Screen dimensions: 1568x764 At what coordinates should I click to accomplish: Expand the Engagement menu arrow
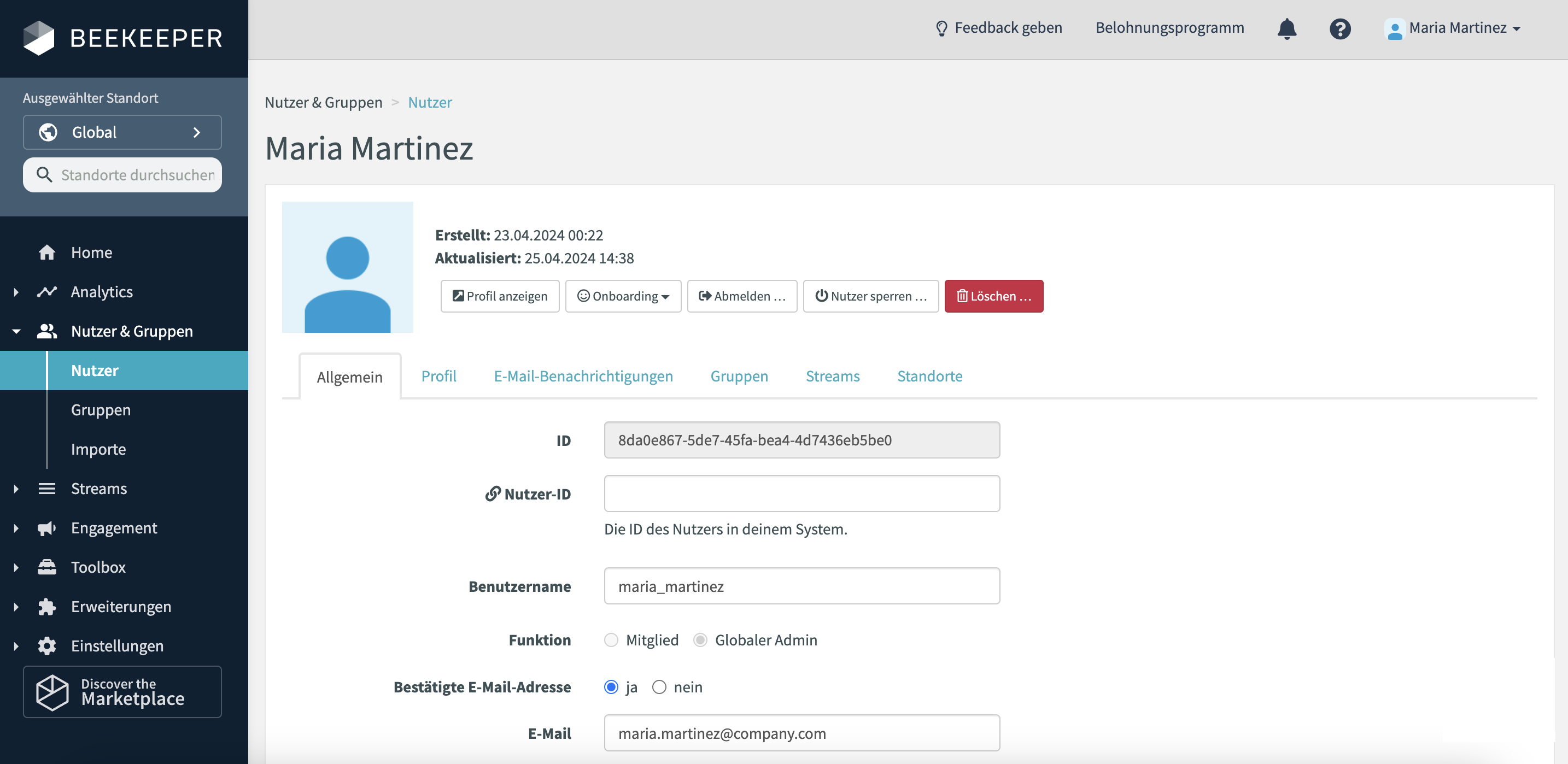point(16,528)
